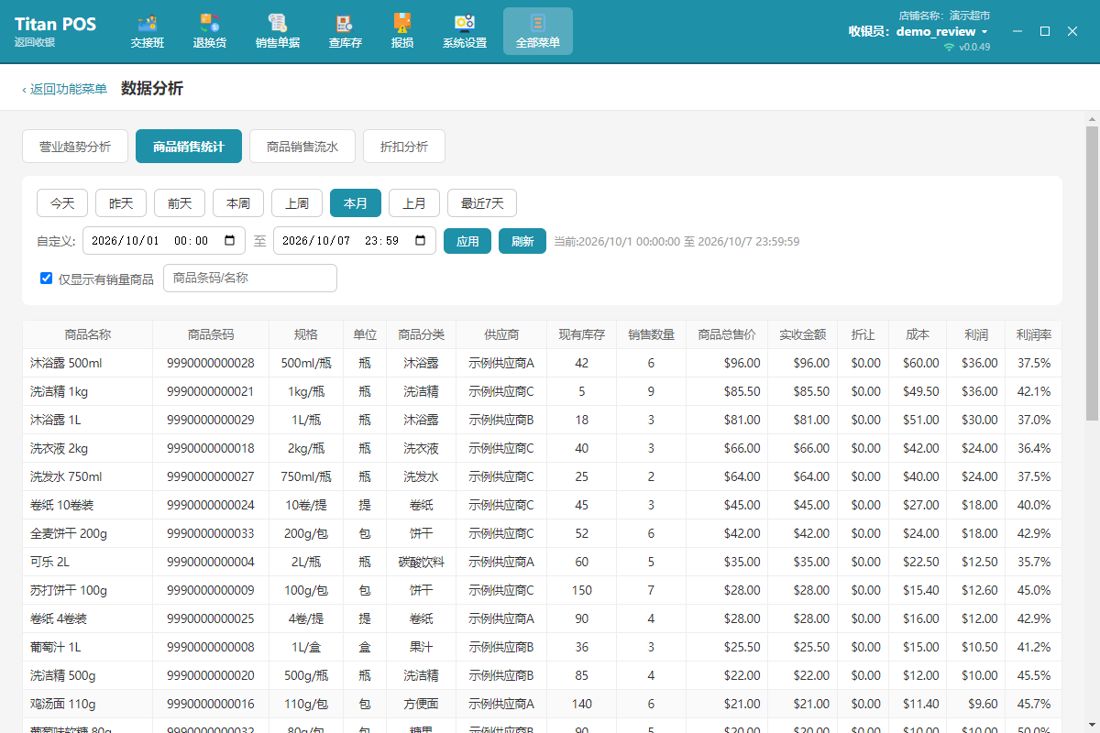Open the 销售单据 sales receipts icon
The width and height of the screenshot is (1100, 733).
pos(277,32)
